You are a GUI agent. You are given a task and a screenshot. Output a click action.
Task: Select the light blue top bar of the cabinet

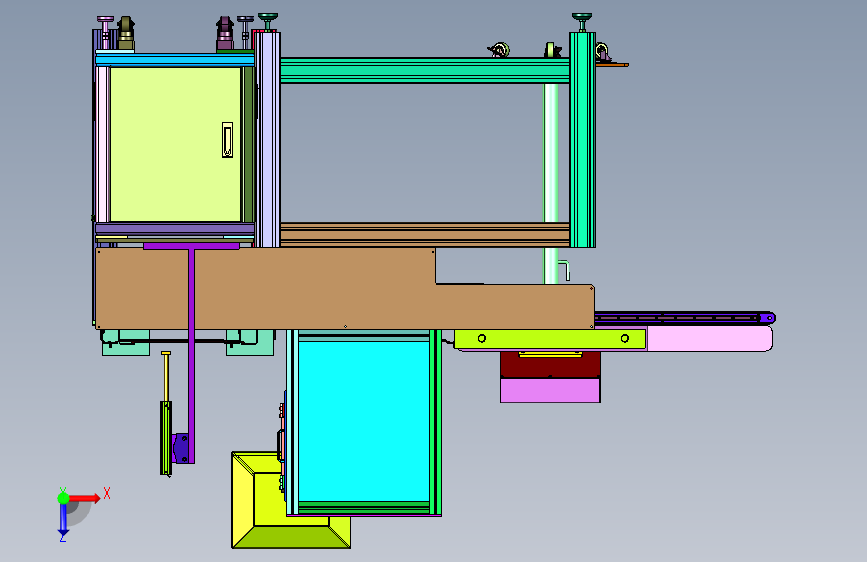point(175,59)
